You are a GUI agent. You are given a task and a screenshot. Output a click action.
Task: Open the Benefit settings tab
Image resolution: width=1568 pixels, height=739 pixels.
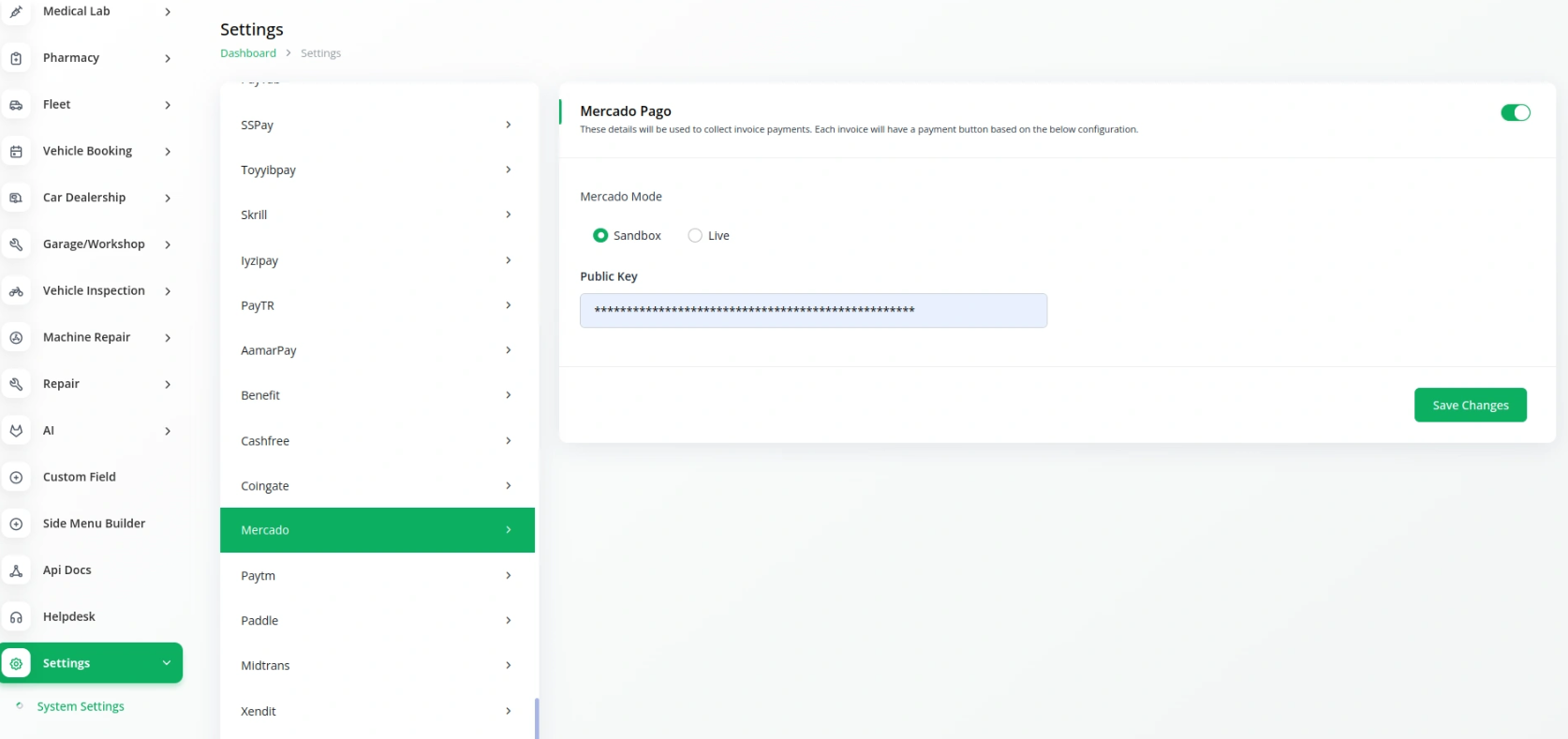[x=377, y=395]
